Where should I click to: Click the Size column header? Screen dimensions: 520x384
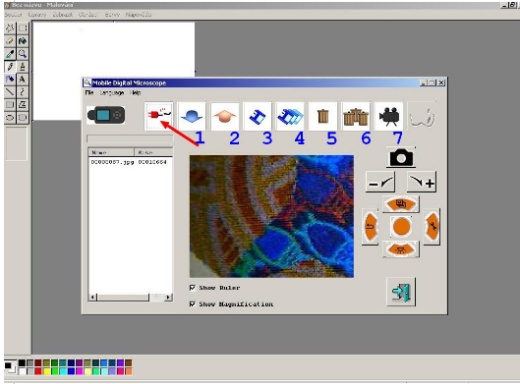pos(153,152)
